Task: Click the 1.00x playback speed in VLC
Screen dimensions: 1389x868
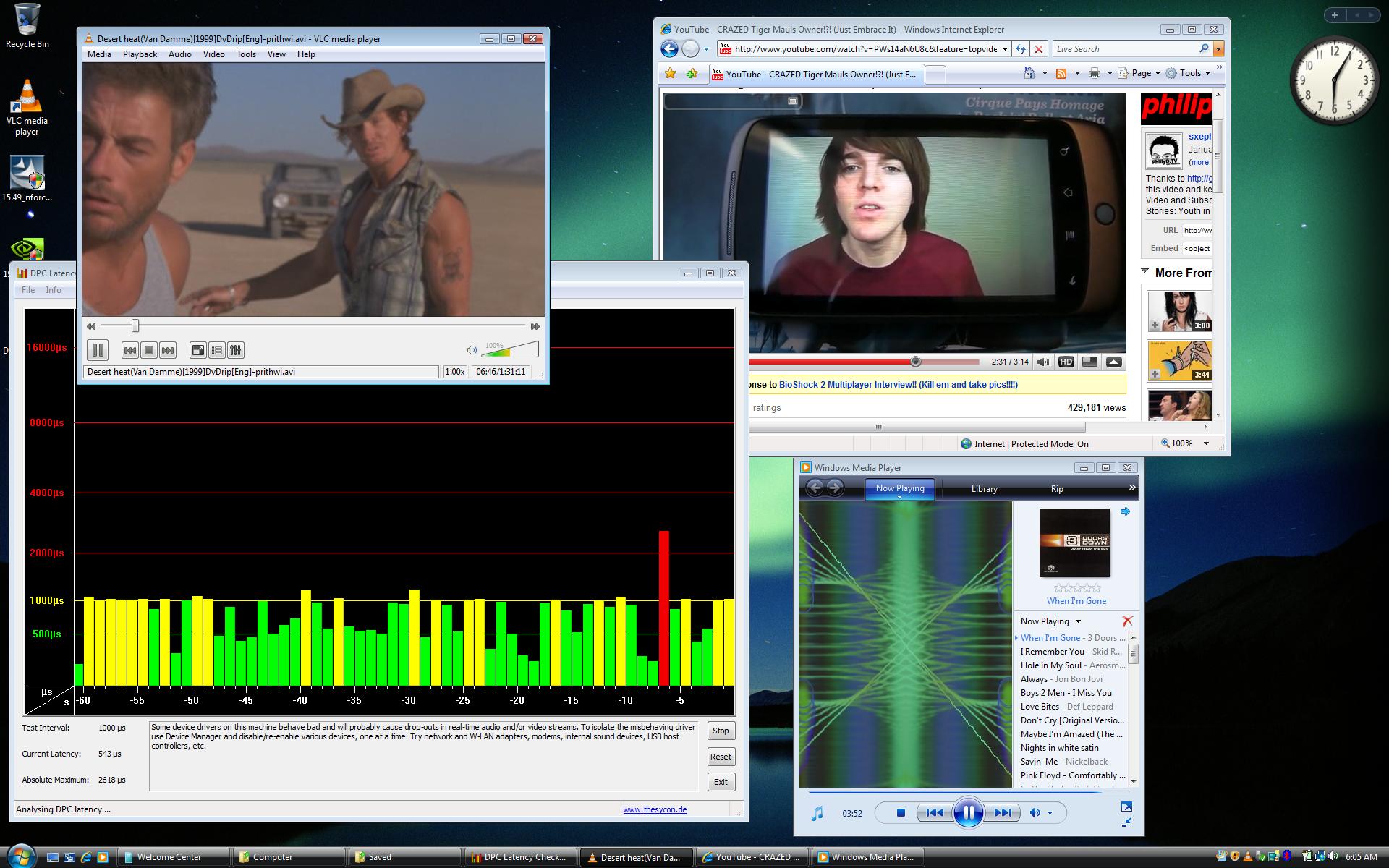Action: coord(454,372)
